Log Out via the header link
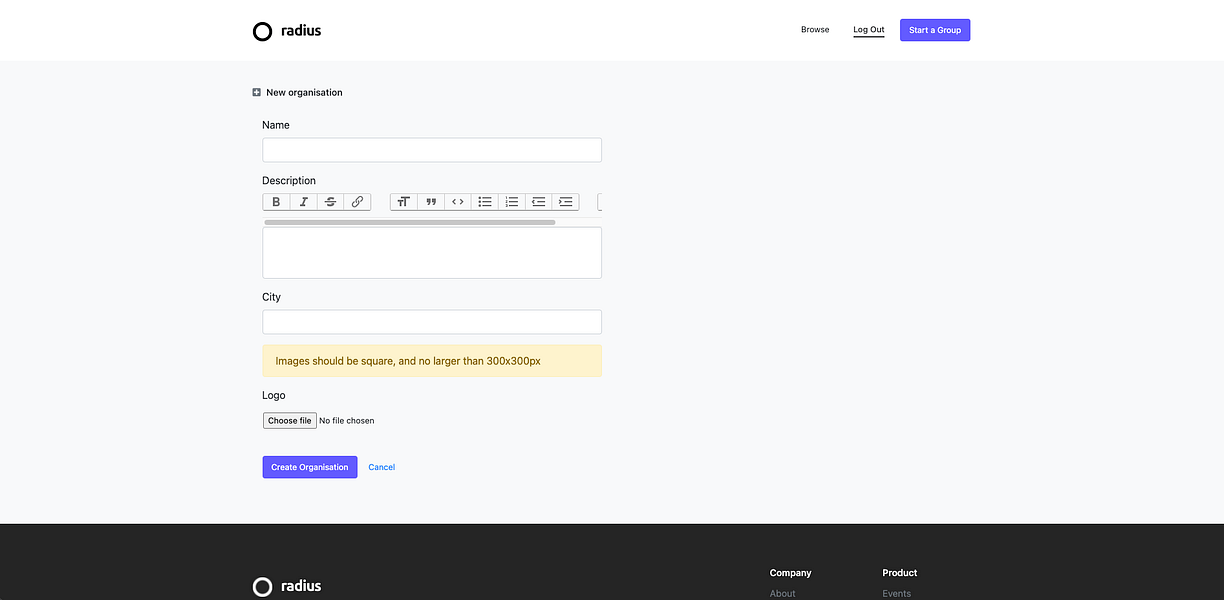This screenshot has width=1224, height=600. pyautogui.click(x=869, y=30)
